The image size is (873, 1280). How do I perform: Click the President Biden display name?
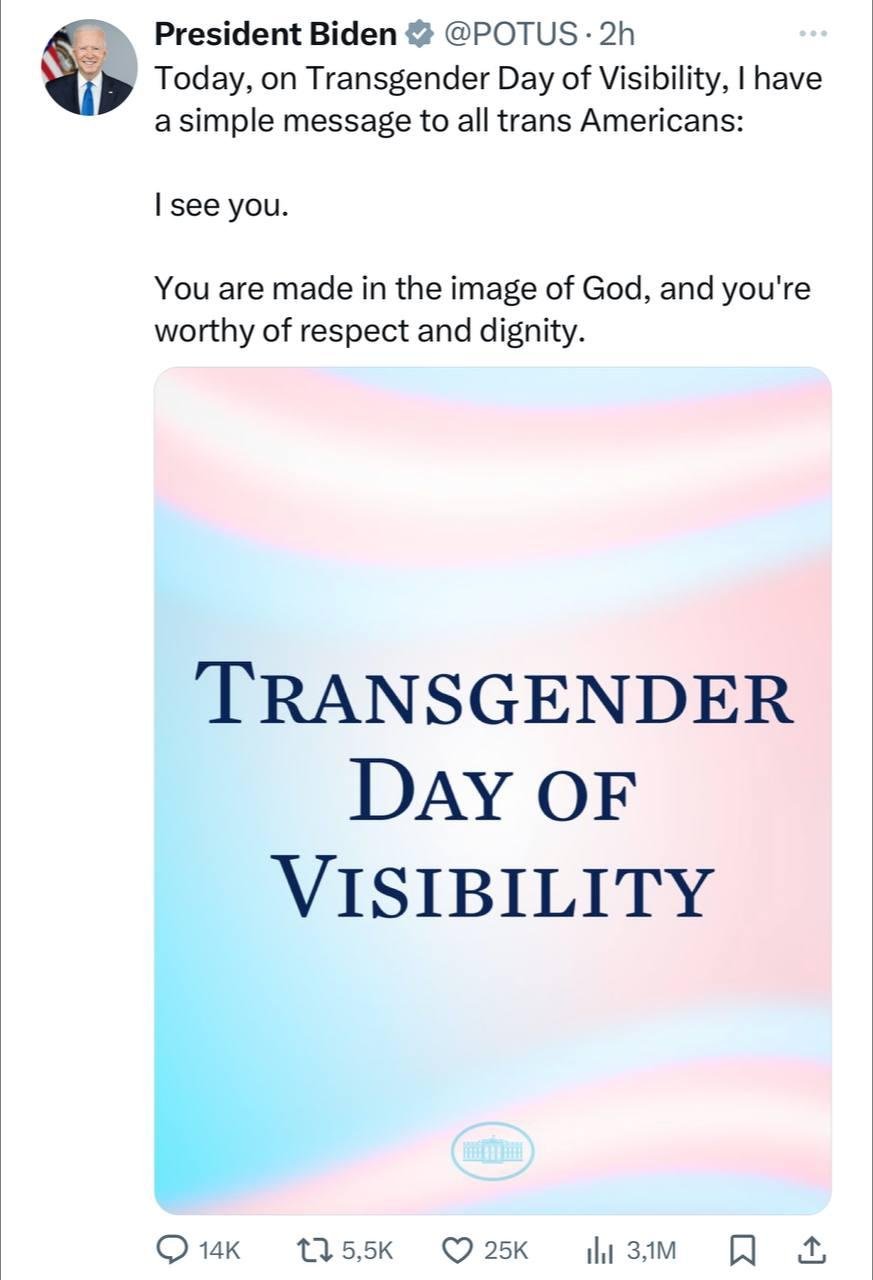pyautogui.click(x=275, y=34)
